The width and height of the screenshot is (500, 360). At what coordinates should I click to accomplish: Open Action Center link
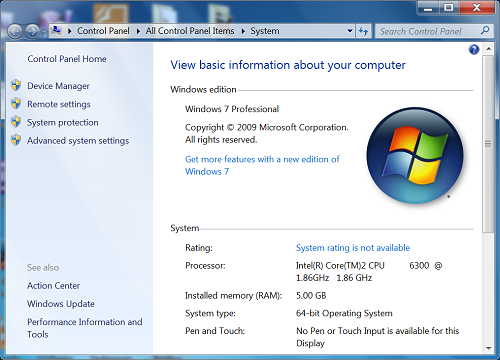click(53, 286)
